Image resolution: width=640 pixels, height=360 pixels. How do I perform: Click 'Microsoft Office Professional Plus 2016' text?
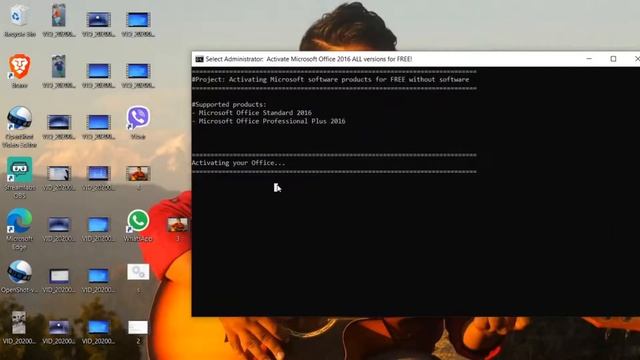point(272,121)
